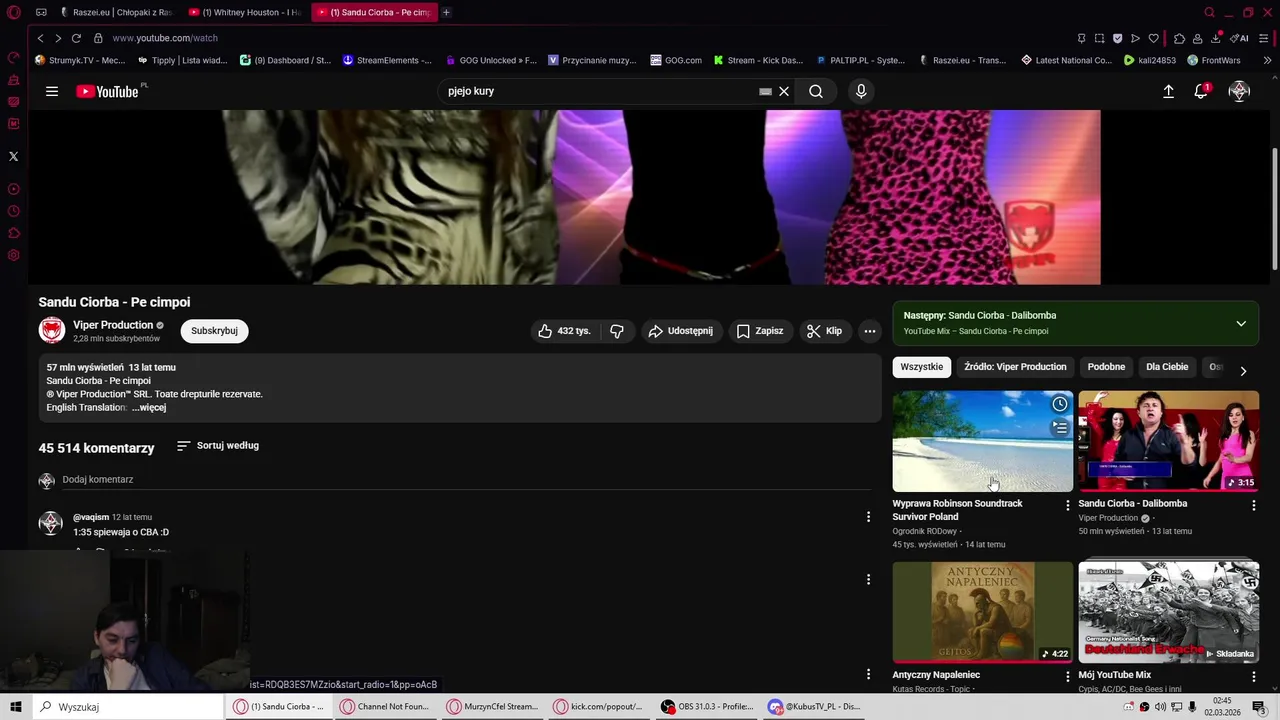Subscribe using the Subskrybuj button
1280x720 pixels.
pos(214,331)
